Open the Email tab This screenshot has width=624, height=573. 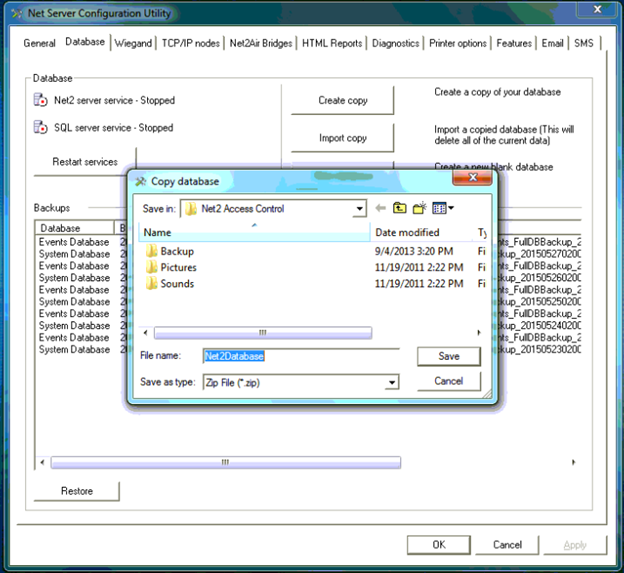click(552, 43)
